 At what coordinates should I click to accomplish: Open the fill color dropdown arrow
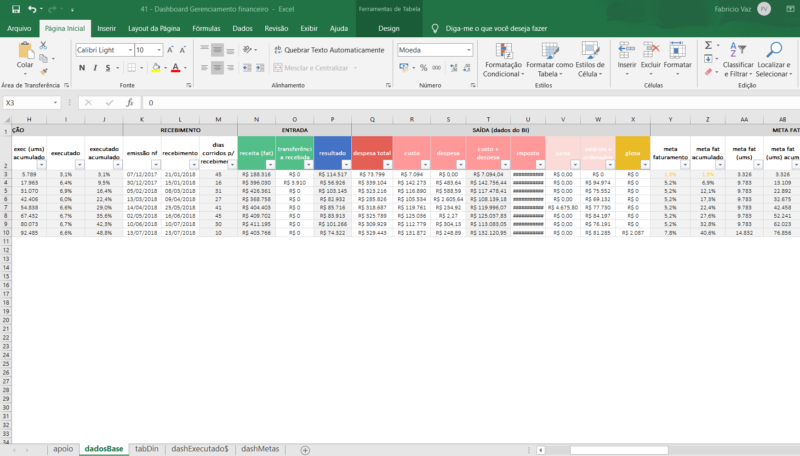(x=165, y=68)
